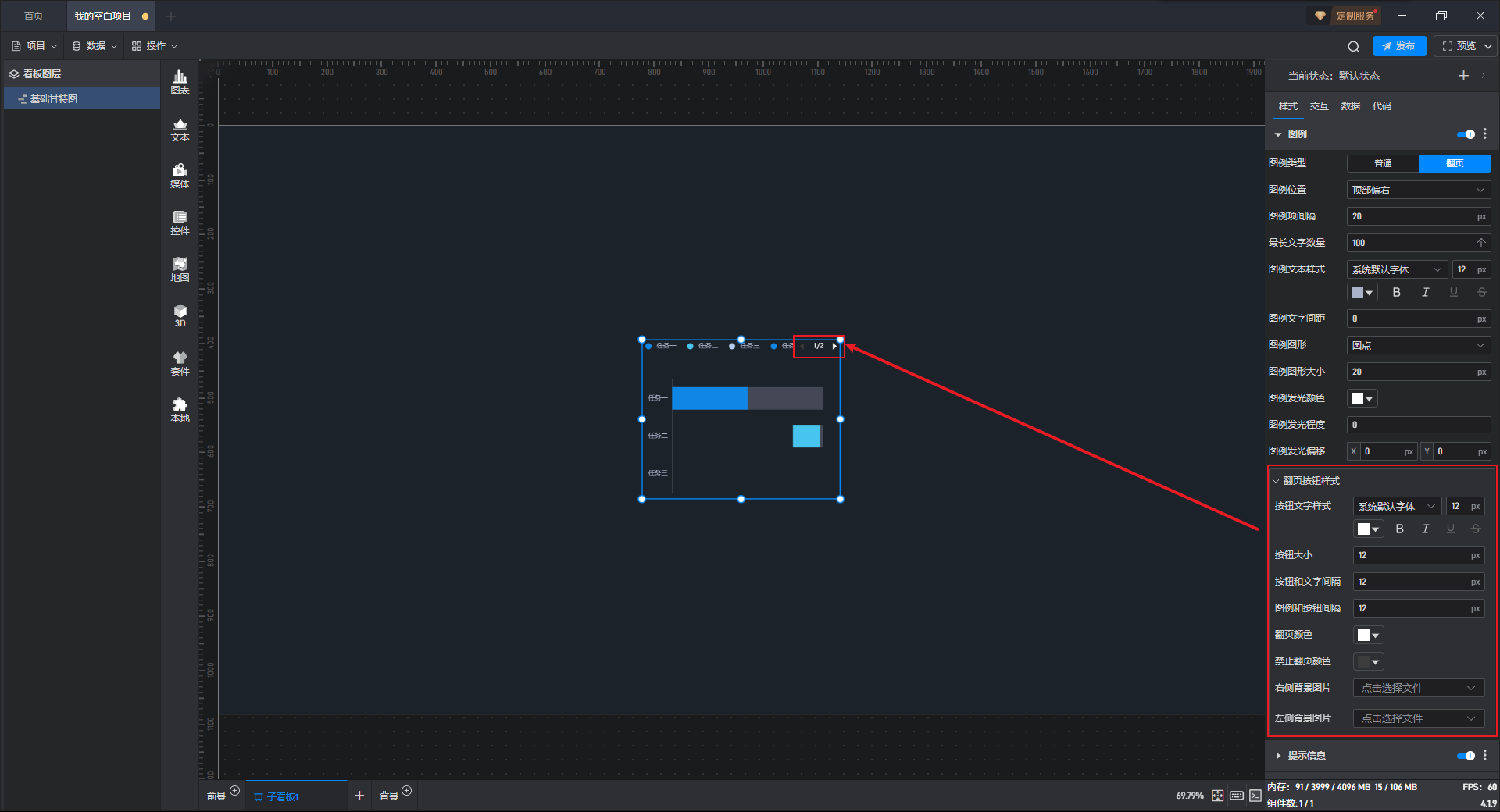Viewport: 1500px width, 812px height.
Task: Open 右侧背景图片 file selector
Action: coord(1419,688)
